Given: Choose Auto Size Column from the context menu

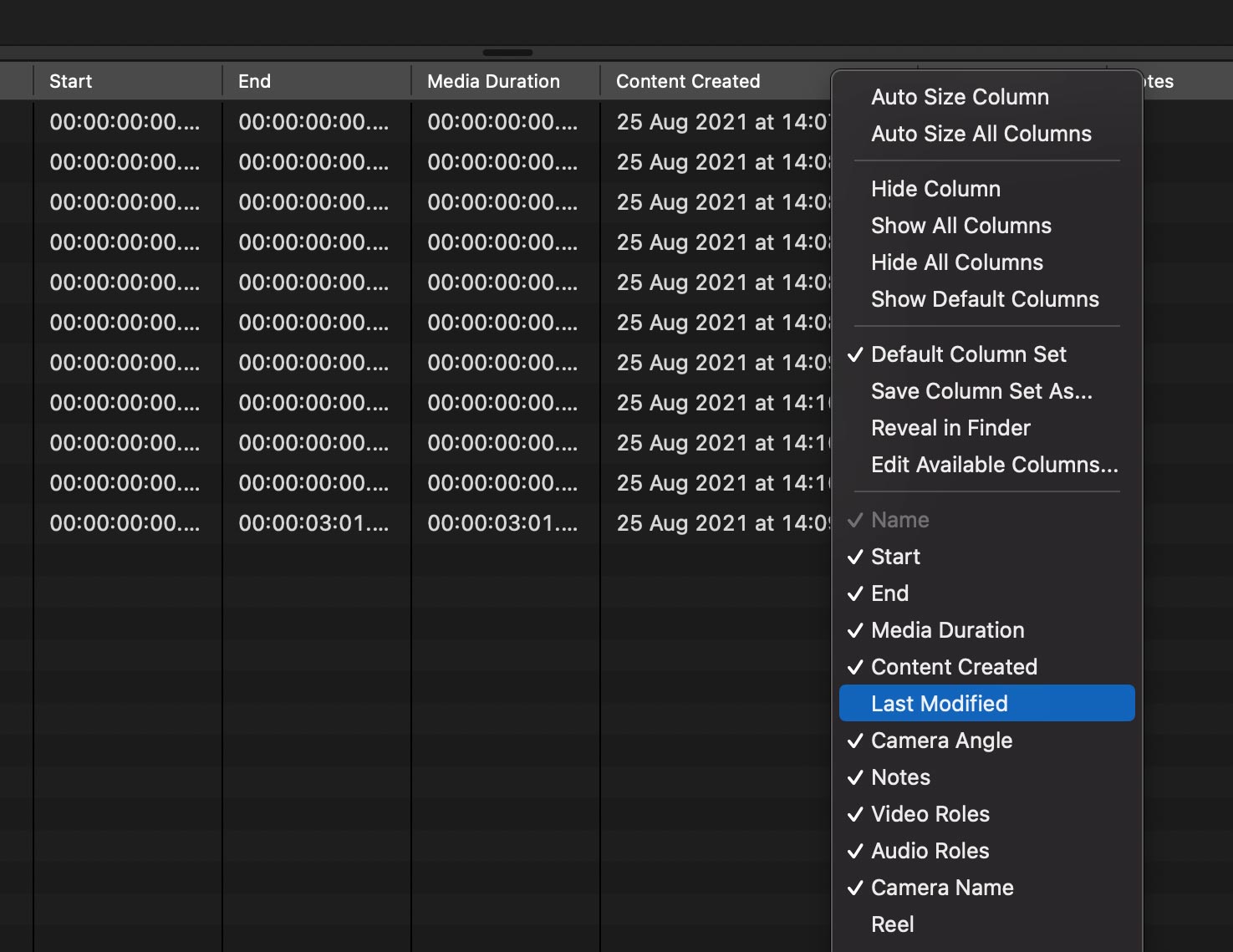Looking at the screenshot, I should [x=986, y=97].
